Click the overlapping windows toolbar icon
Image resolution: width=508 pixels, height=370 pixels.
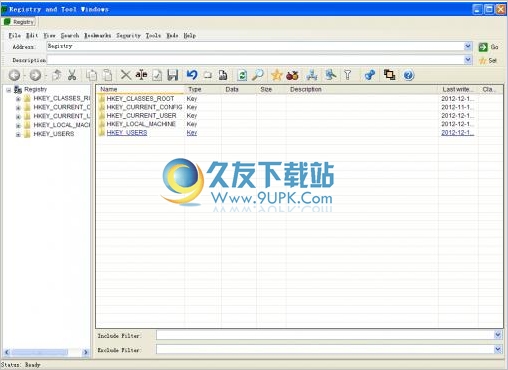coord(389,75)
